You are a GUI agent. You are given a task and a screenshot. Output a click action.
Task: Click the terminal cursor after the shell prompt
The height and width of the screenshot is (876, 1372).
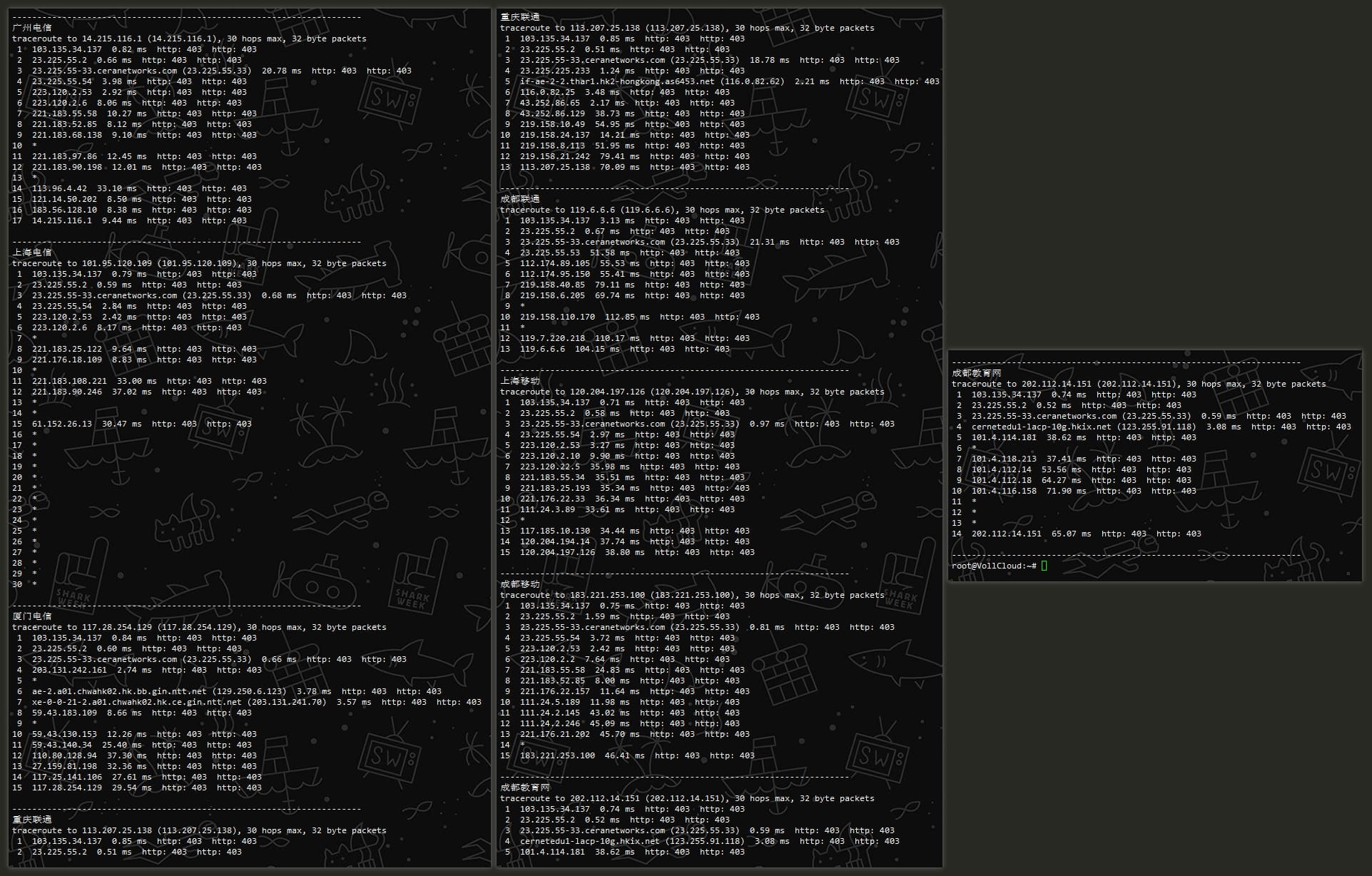(x=1045, y=566)
